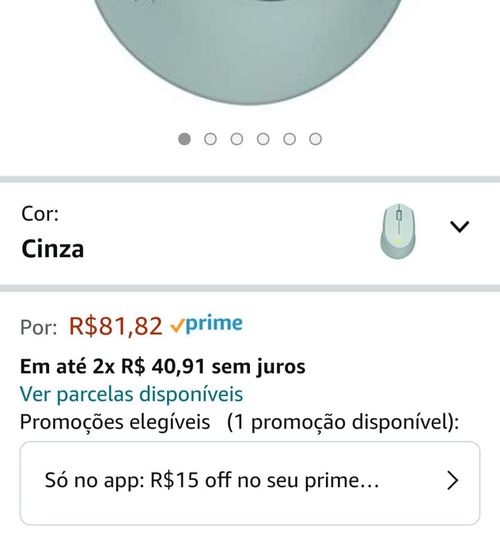Viewport: 500px width, 540px height.
Task: Open the last carousel dot image
Action: coord(315,139)
